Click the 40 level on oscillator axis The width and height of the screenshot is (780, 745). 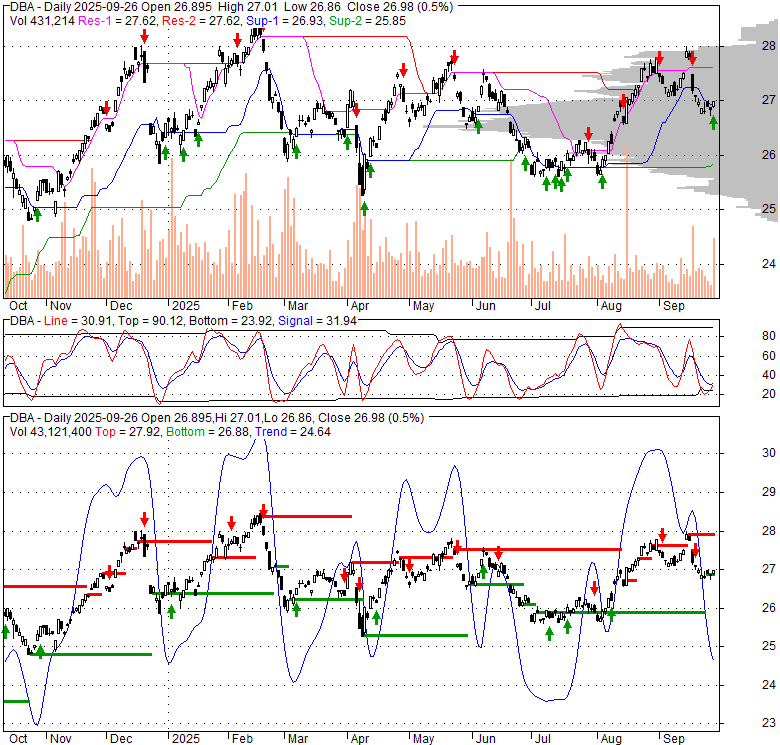point(769,375)
